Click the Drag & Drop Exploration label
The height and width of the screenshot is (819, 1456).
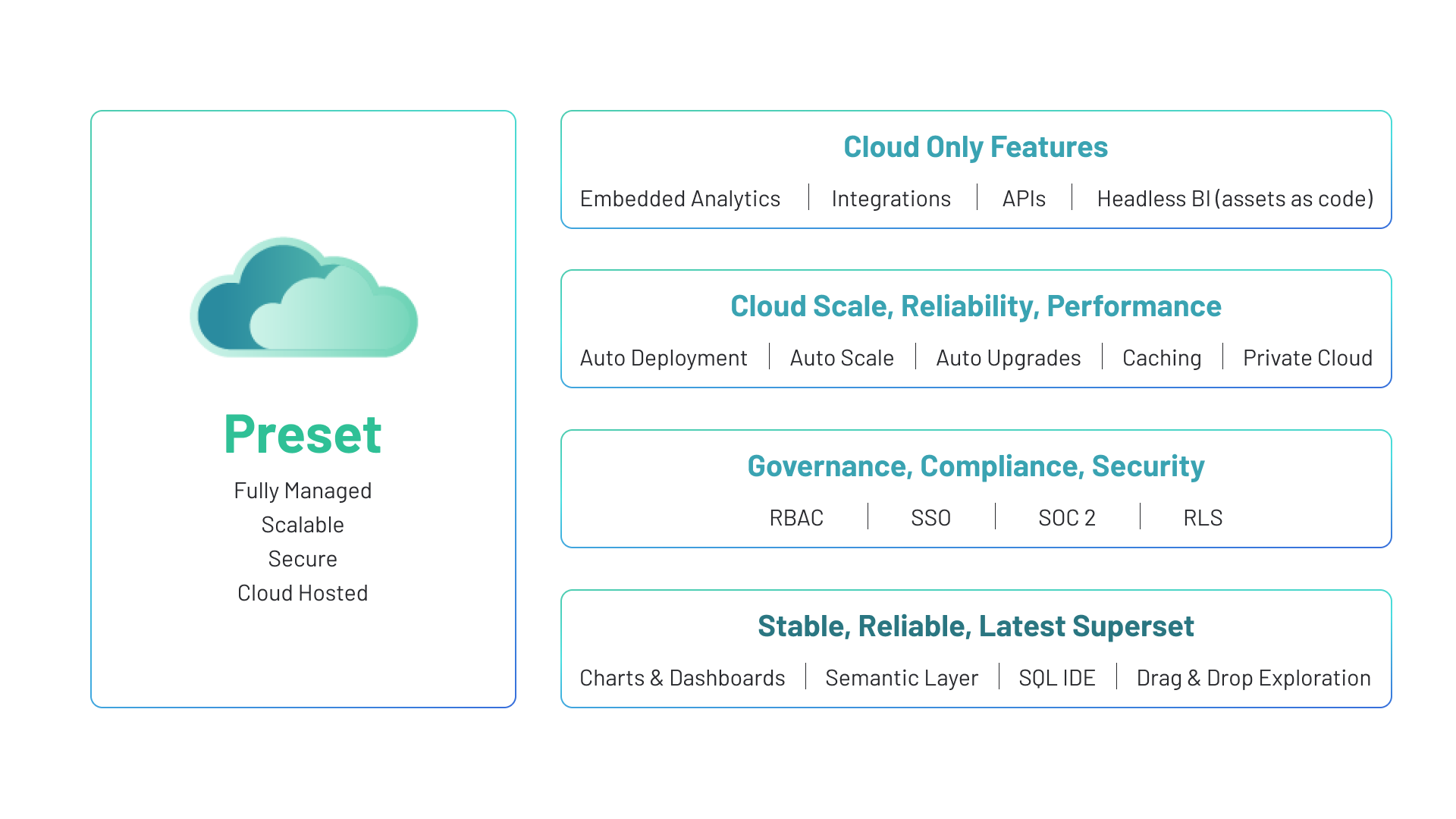(1253, 677)
